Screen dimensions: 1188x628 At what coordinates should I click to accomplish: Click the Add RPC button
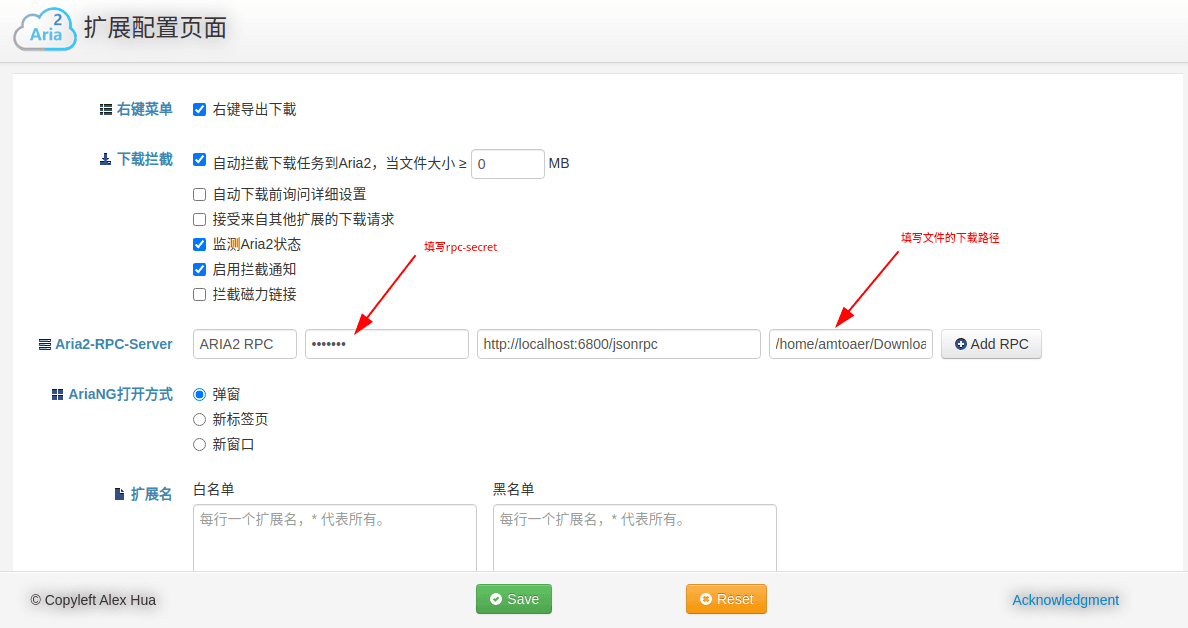(x=991, y=344)
